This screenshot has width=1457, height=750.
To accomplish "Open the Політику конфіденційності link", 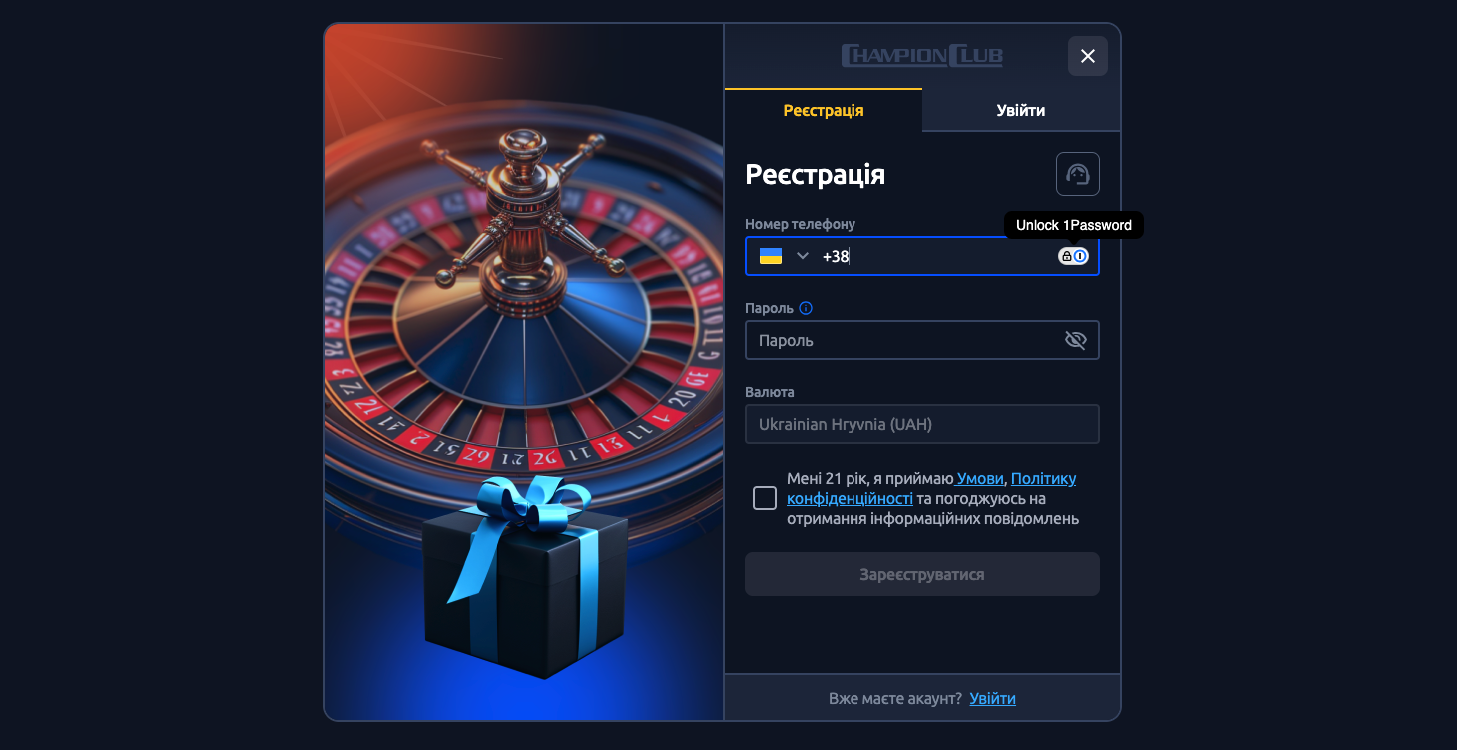I will point(932,488).
